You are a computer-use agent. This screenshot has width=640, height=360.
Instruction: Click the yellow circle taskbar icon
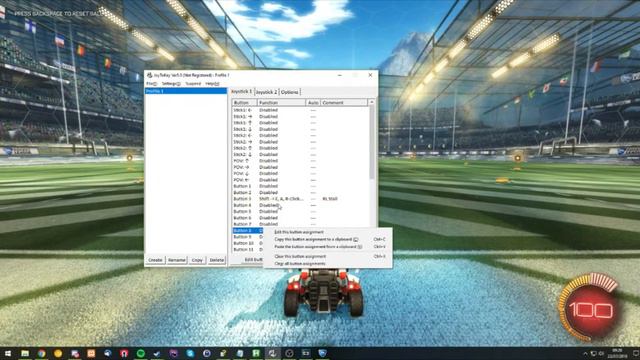58,353
